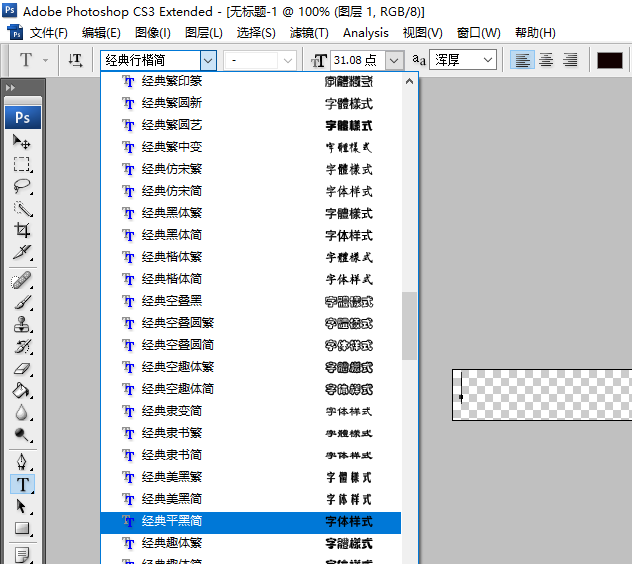
Task: Right align text
Action: [570, 60]
